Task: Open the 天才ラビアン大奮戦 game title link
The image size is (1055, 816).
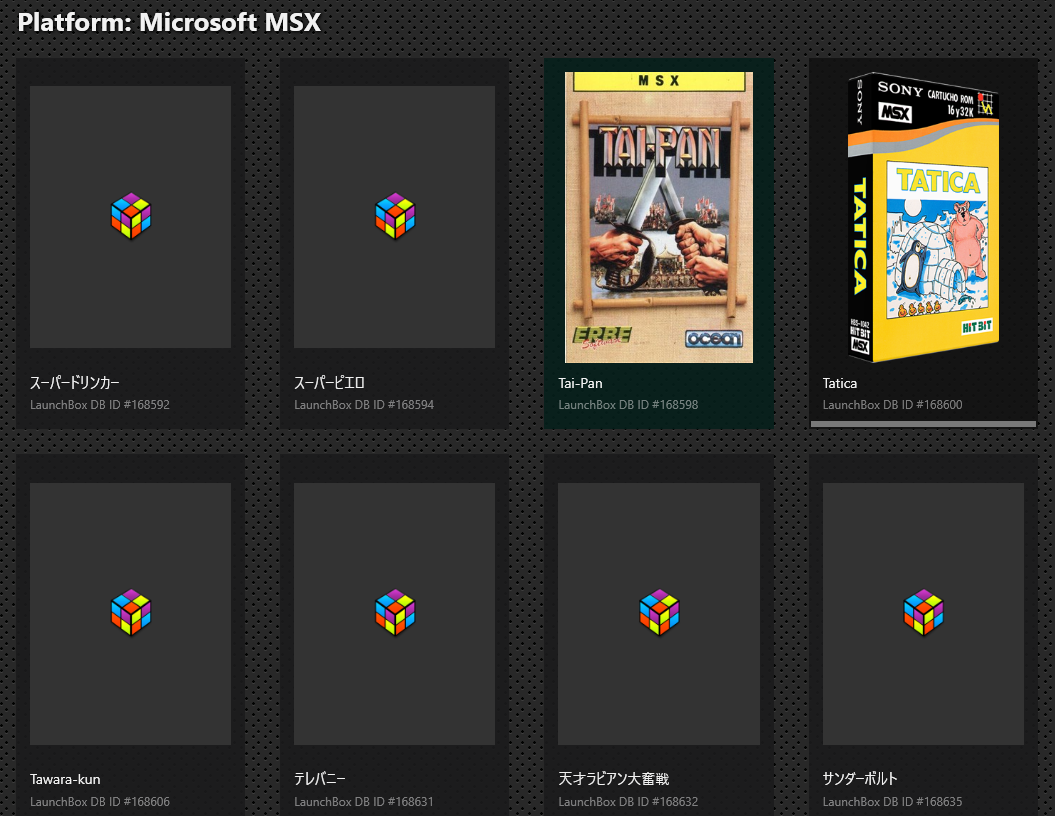Action: 614,779
